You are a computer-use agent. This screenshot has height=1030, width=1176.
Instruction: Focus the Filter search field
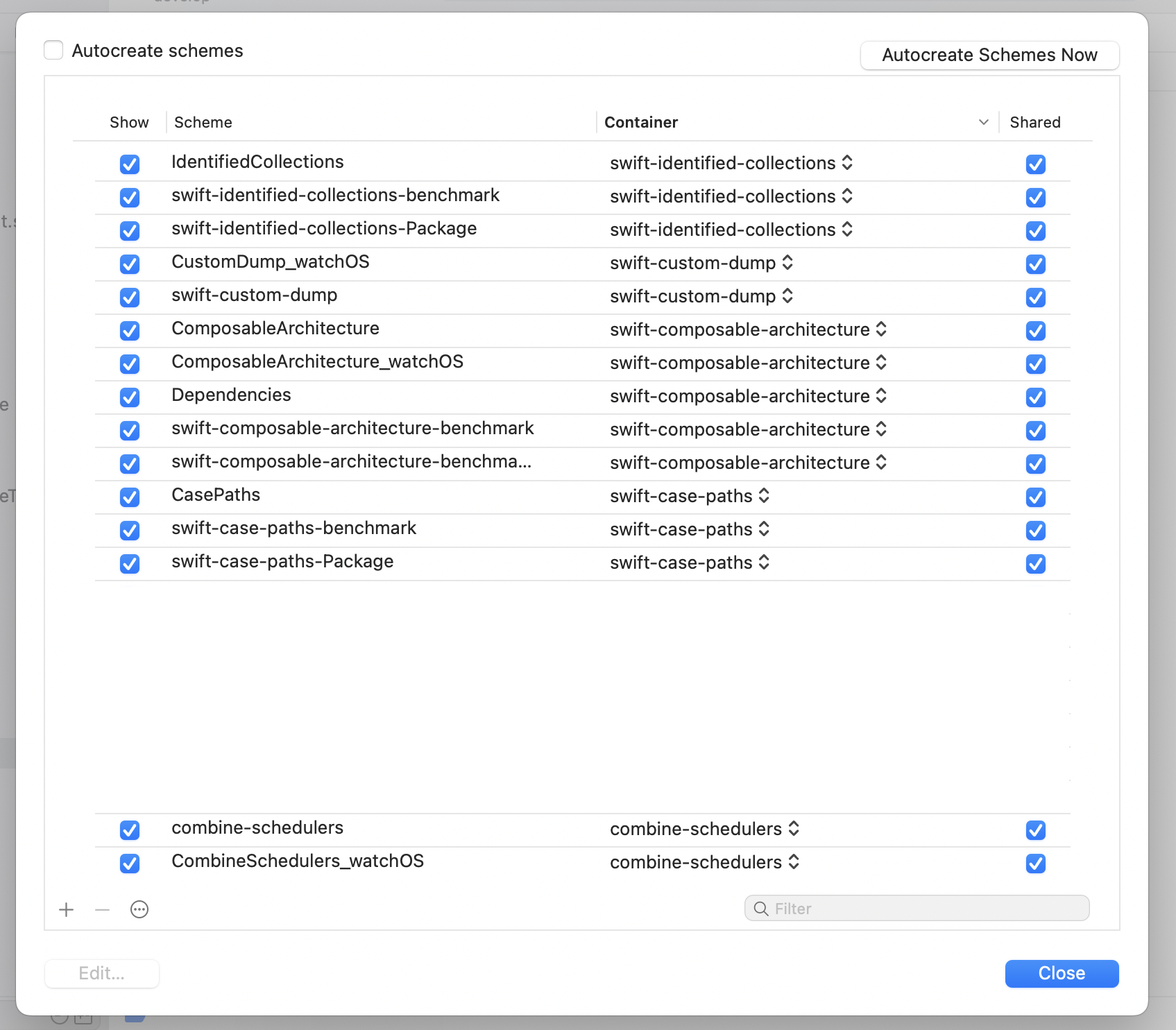pyautogui.click(x=917, y=909)
